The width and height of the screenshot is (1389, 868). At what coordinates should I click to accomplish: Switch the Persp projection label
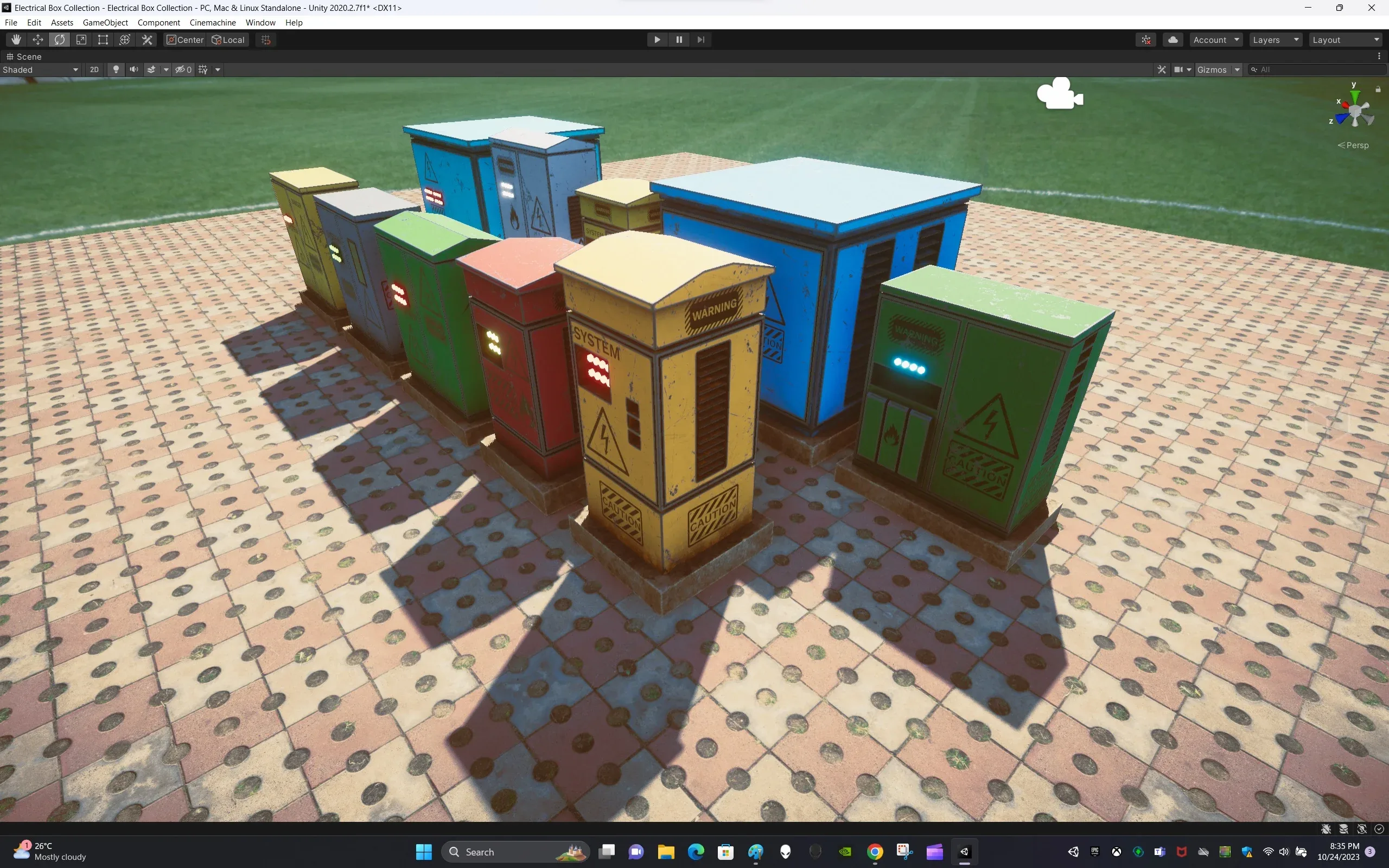tap(1353, 145)
